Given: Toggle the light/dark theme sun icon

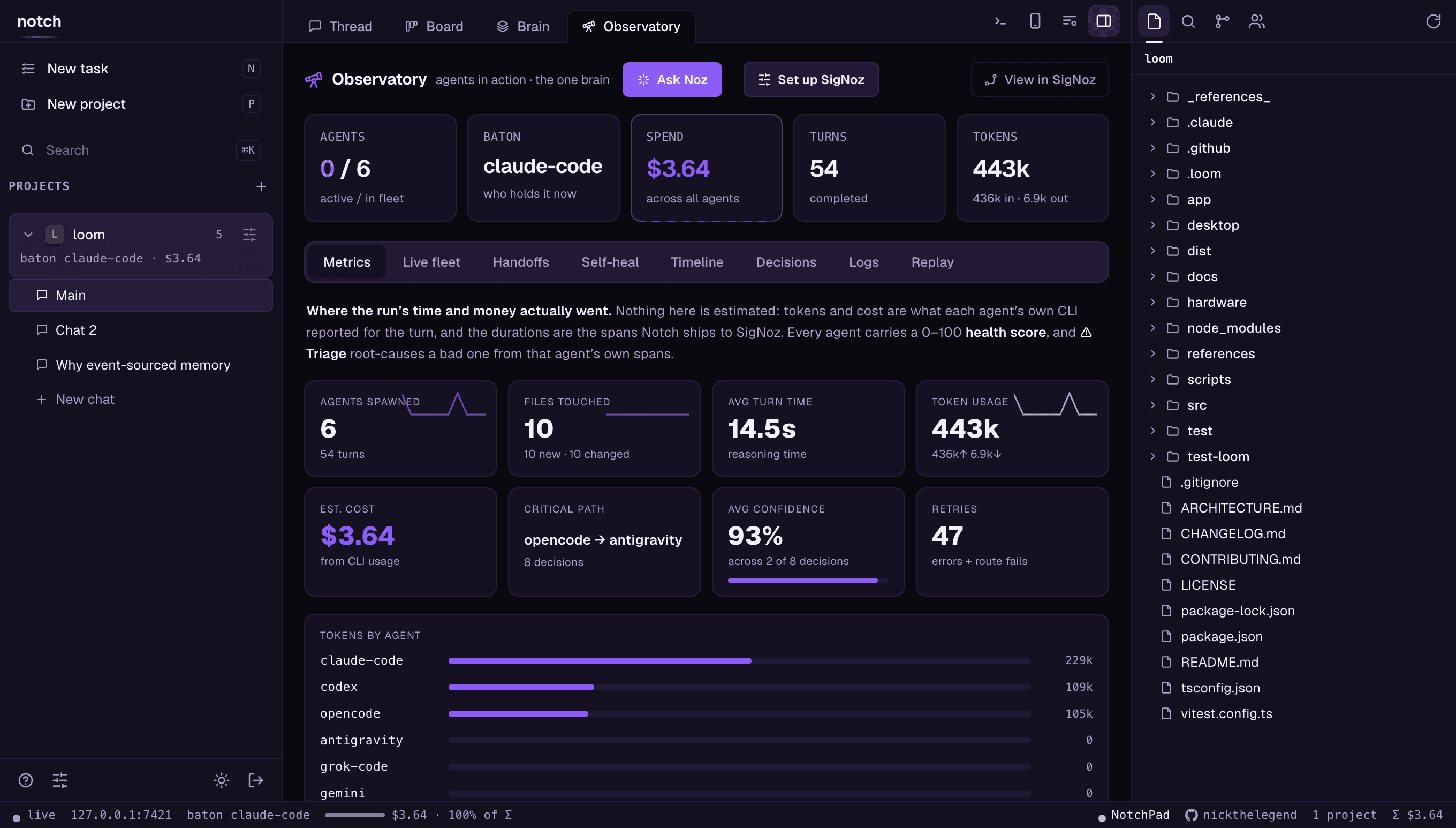Looking at the screenshot, I should point(222,780).
